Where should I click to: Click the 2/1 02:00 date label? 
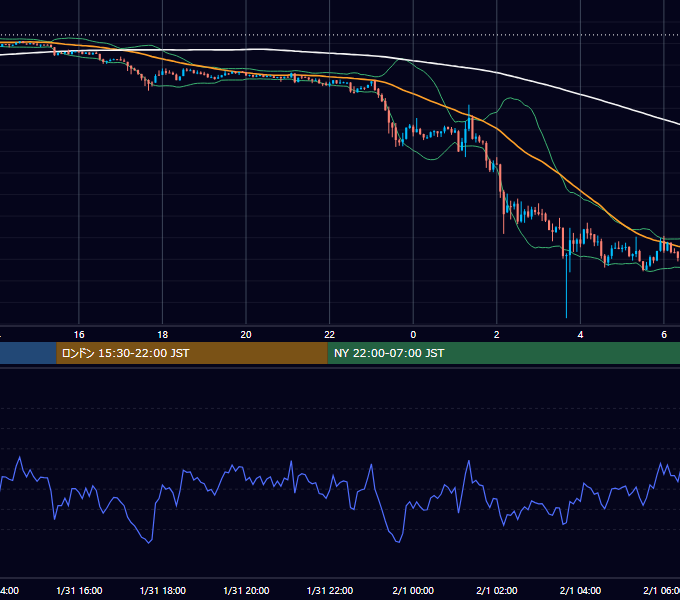[497, 591]
